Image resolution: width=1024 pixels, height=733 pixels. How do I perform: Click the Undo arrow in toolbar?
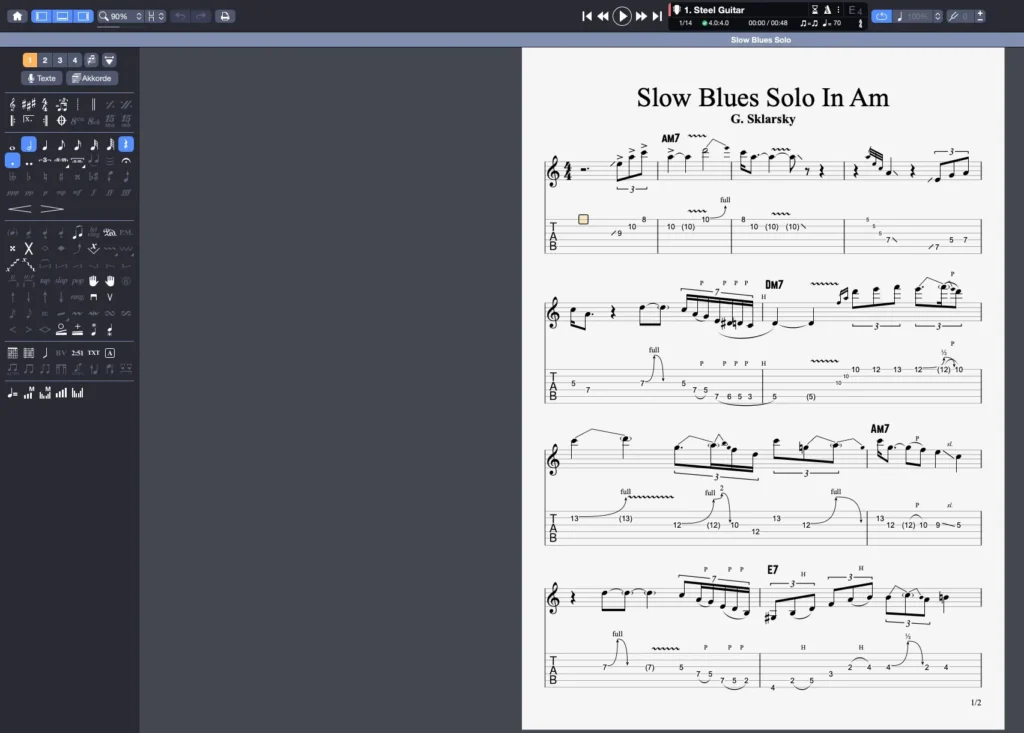180,16
